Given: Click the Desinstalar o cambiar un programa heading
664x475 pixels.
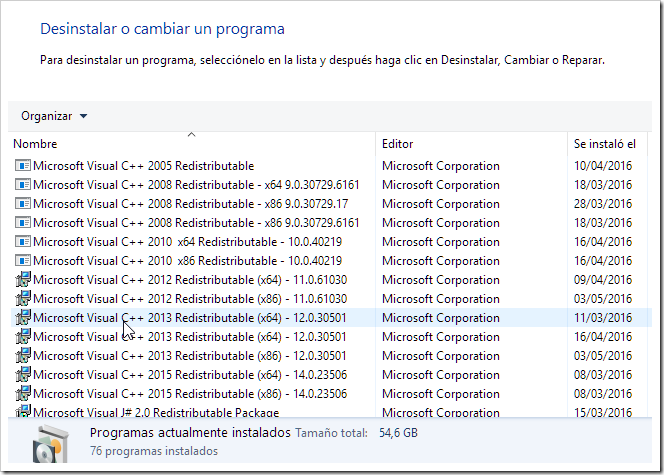Looking at the screenshot, I should (162, 29).
